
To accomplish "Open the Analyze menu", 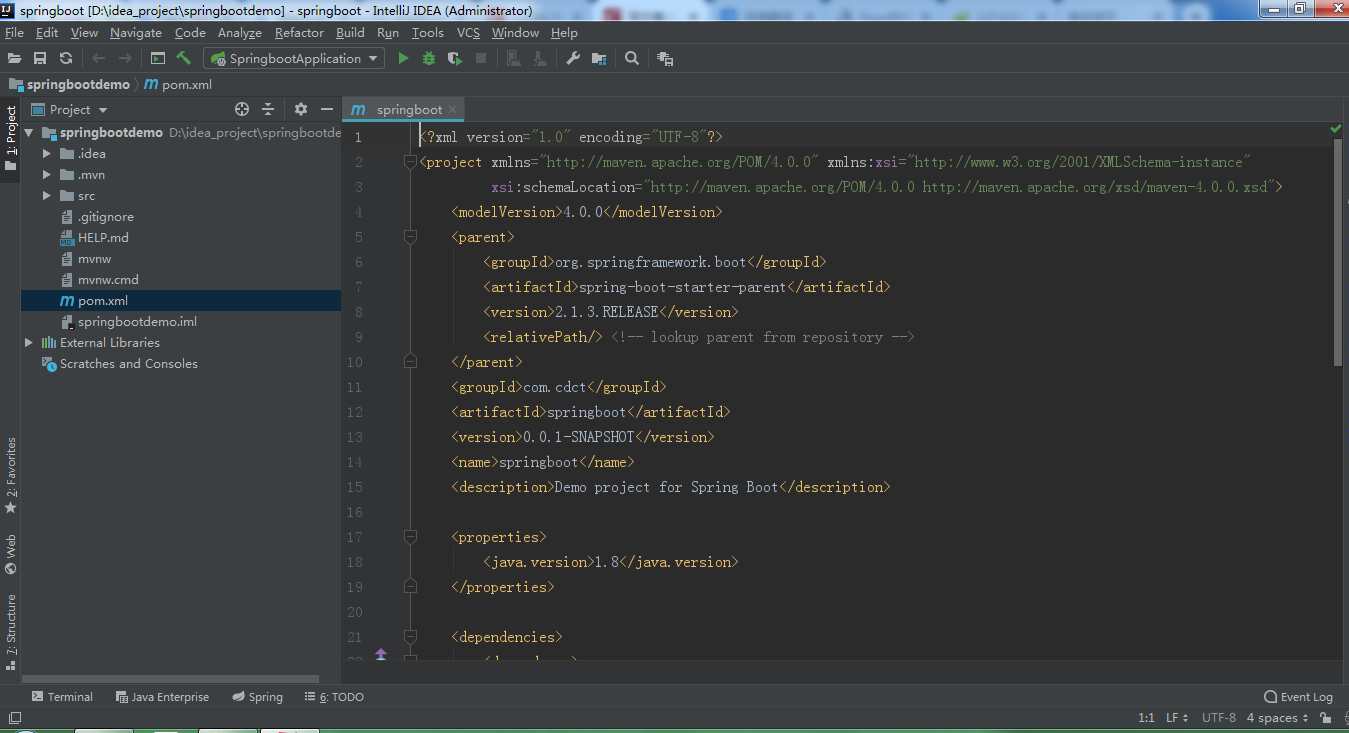I will pyautogui.click(x=239, y=33).
